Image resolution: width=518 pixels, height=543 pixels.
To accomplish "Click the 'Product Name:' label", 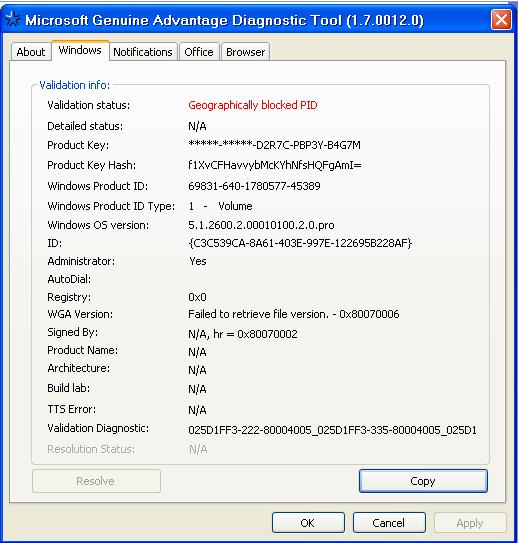I will (82, 350).
